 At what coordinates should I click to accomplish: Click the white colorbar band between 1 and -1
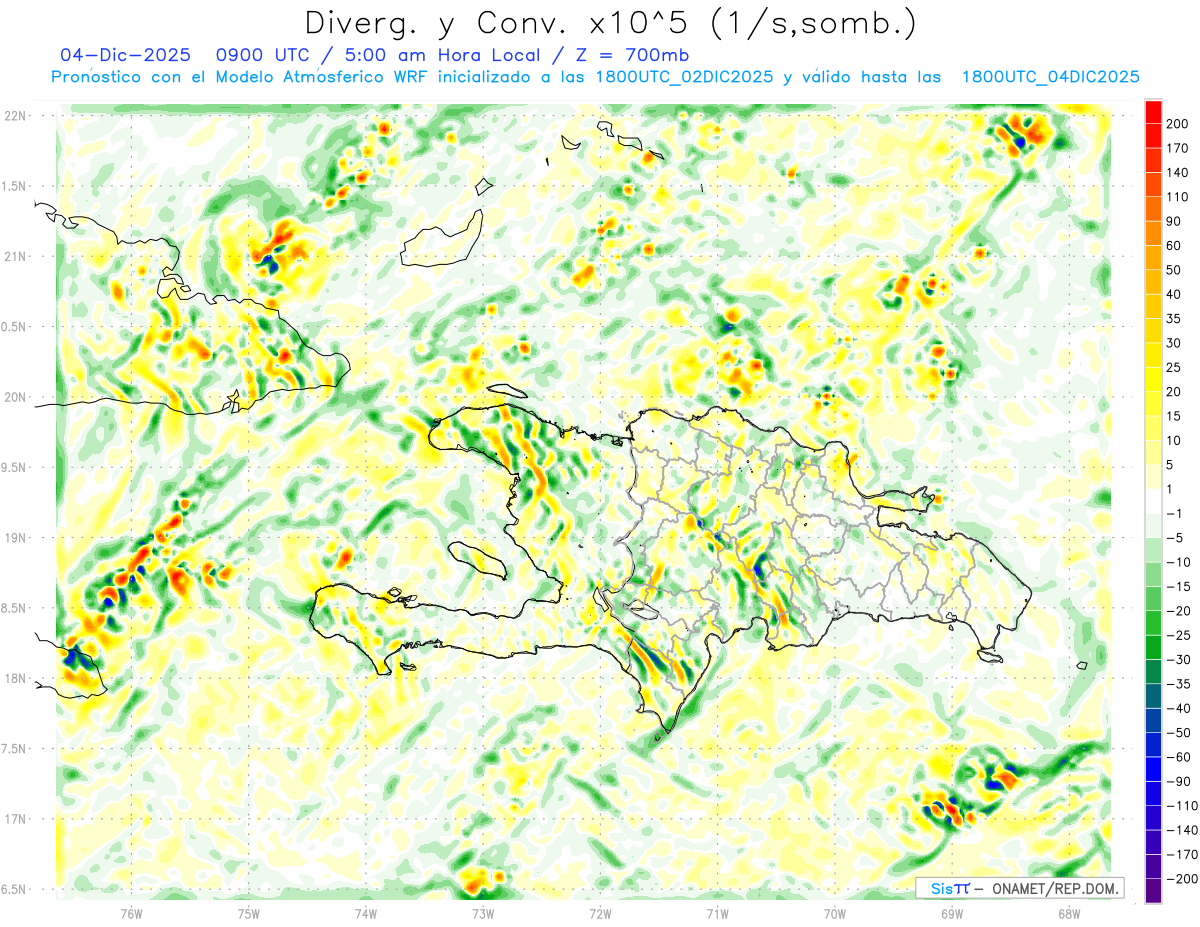pos(1153,501)
